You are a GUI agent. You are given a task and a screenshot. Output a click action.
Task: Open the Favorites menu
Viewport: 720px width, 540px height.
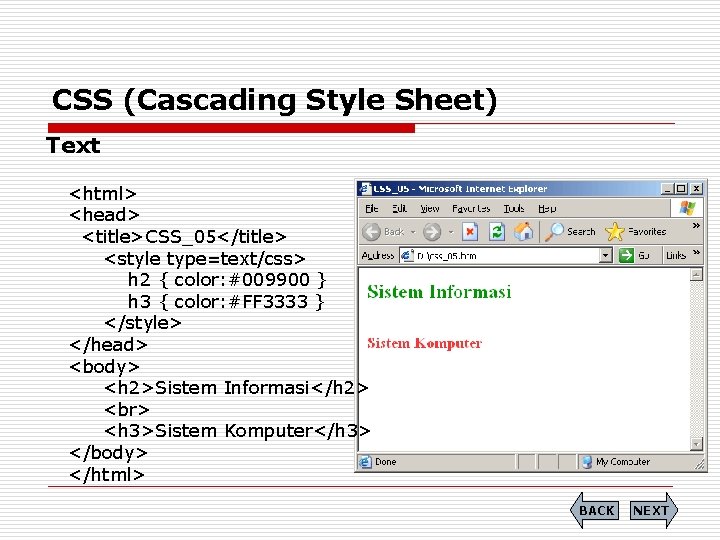click(x=471, y=208)
